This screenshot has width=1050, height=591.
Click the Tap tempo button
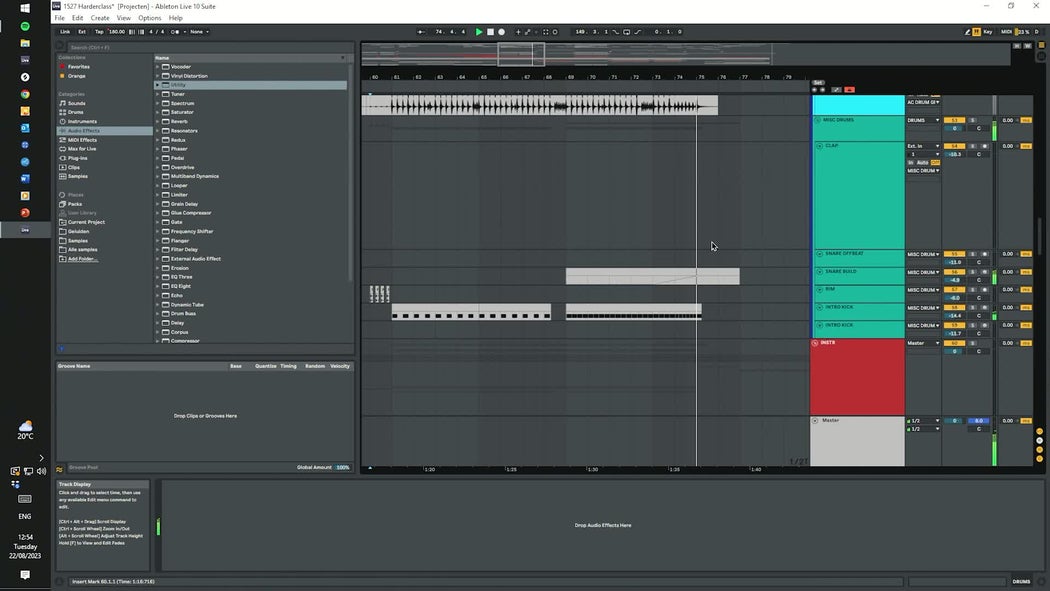click(99, 32)
